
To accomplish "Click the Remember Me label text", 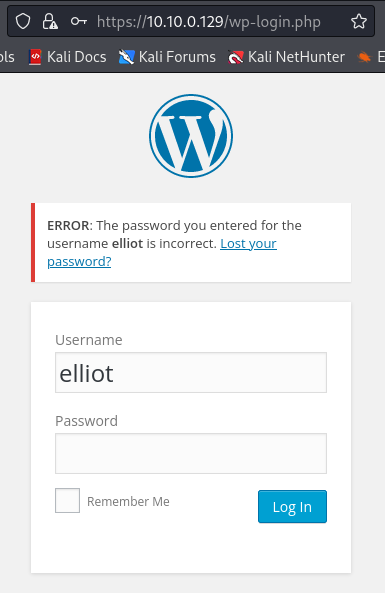I will point(128,501).
